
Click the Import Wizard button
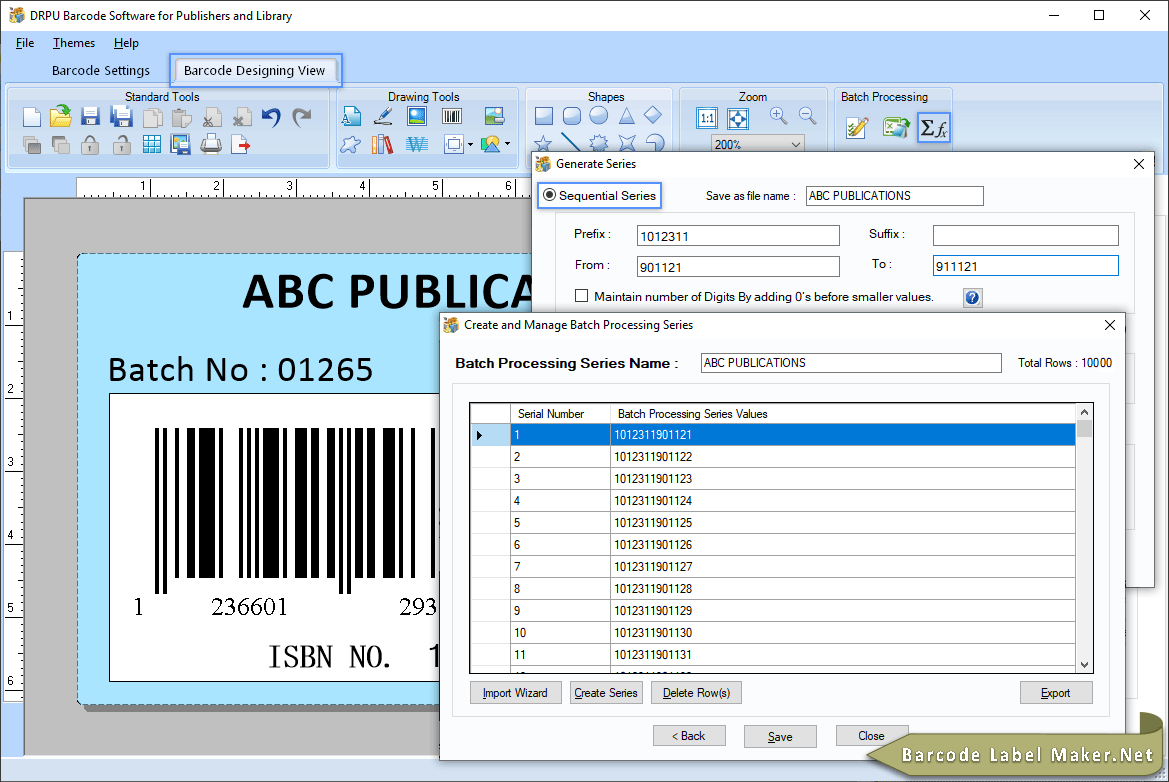[x=515, y=693]
